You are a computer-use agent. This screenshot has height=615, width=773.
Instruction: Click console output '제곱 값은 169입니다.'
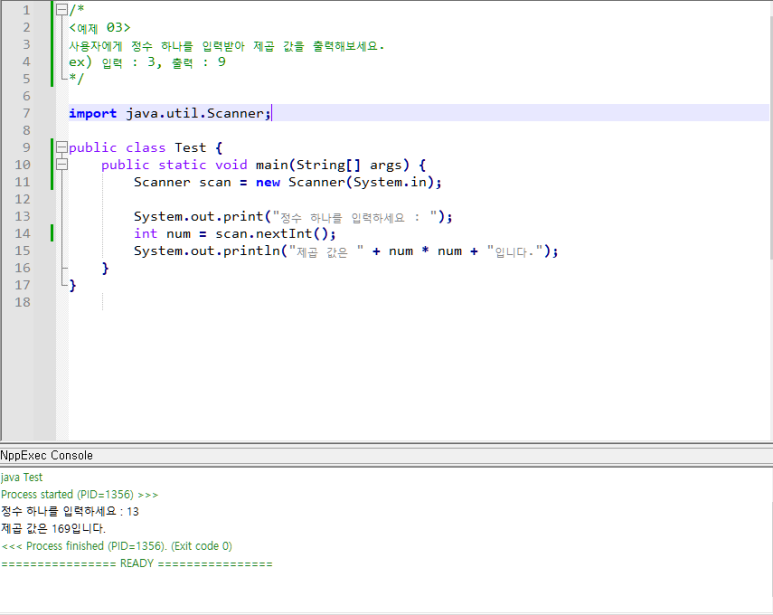click(x=53, y=528)
